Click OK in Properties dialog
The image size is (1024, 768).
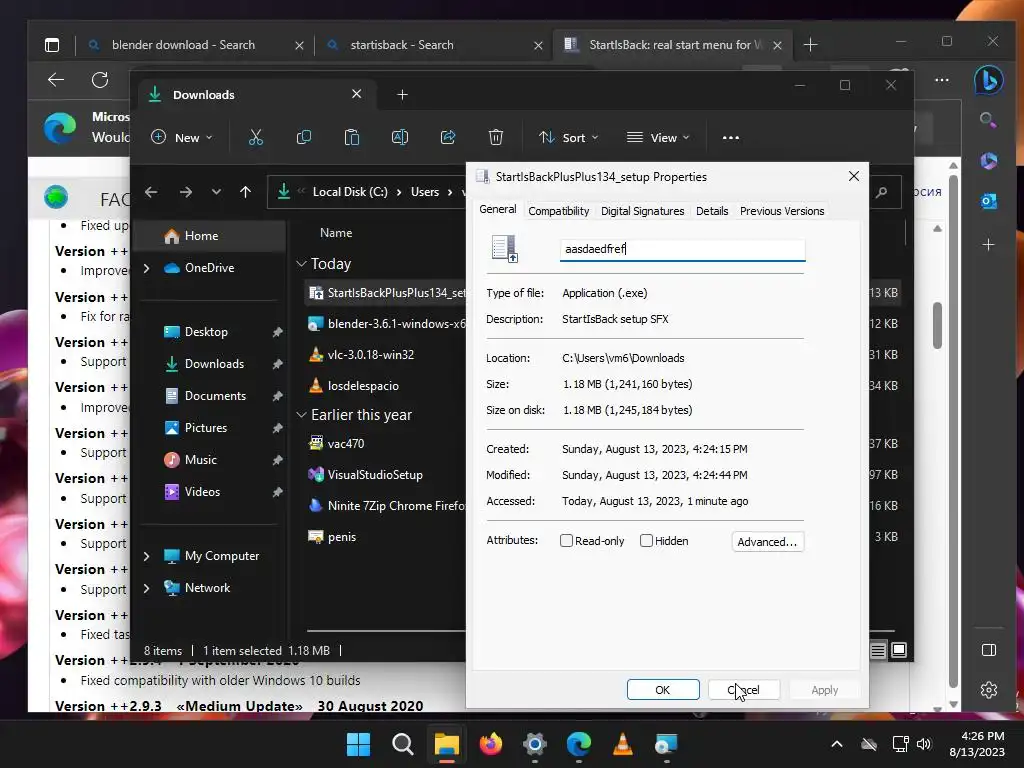[663, 690]
